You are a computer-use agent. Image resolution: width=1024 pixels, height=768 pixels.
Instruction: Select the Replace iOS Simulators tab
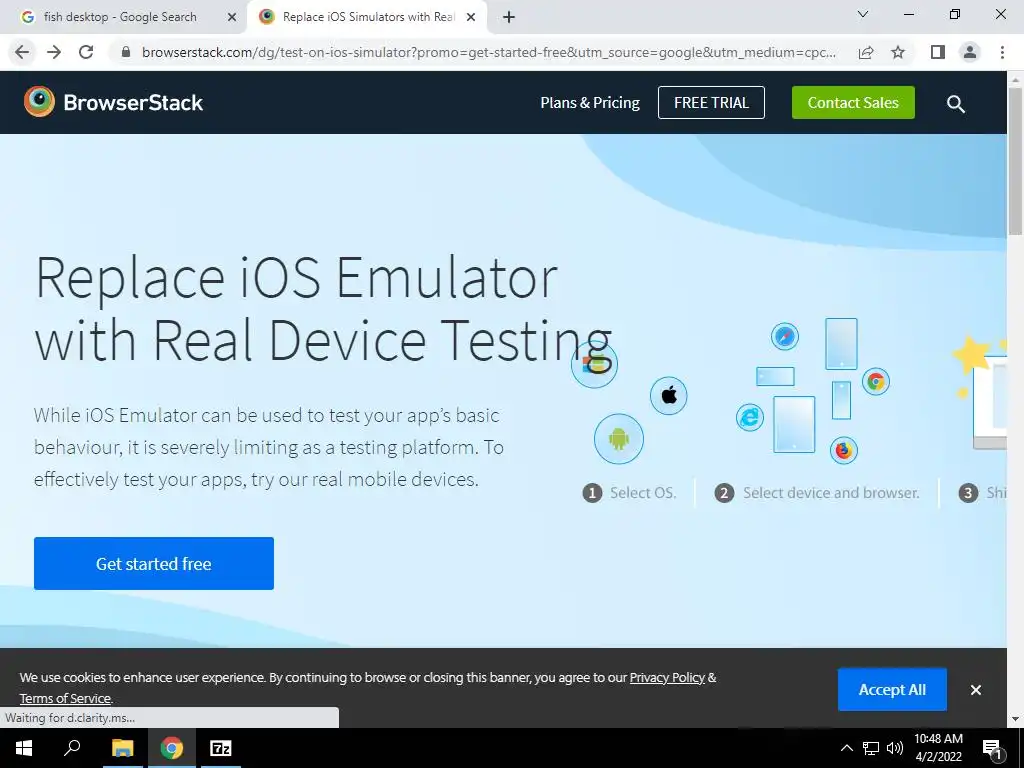(x=367, y=17)
